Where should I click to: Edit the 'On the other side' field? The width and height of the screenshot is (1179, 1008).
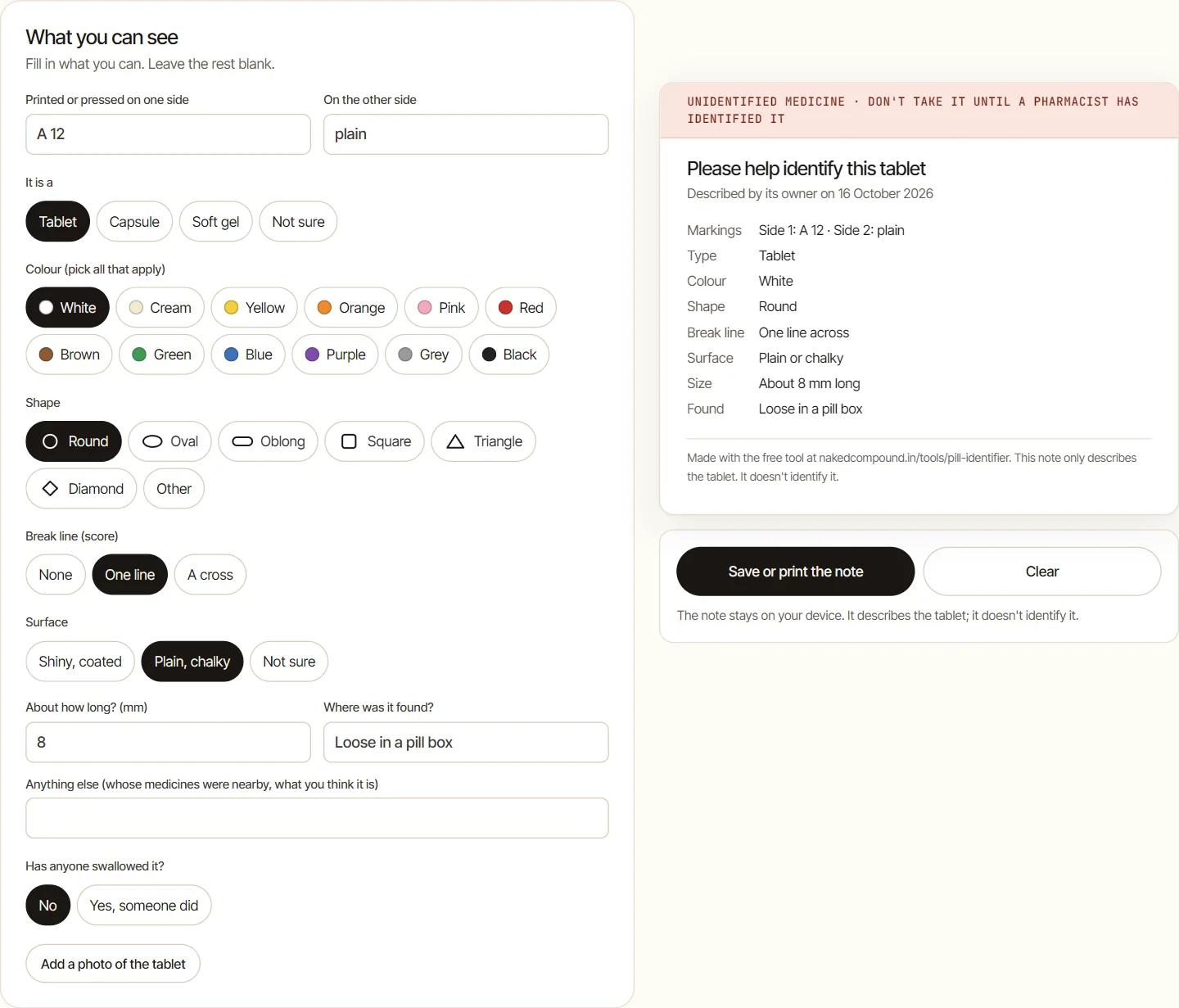click(466, 134)
